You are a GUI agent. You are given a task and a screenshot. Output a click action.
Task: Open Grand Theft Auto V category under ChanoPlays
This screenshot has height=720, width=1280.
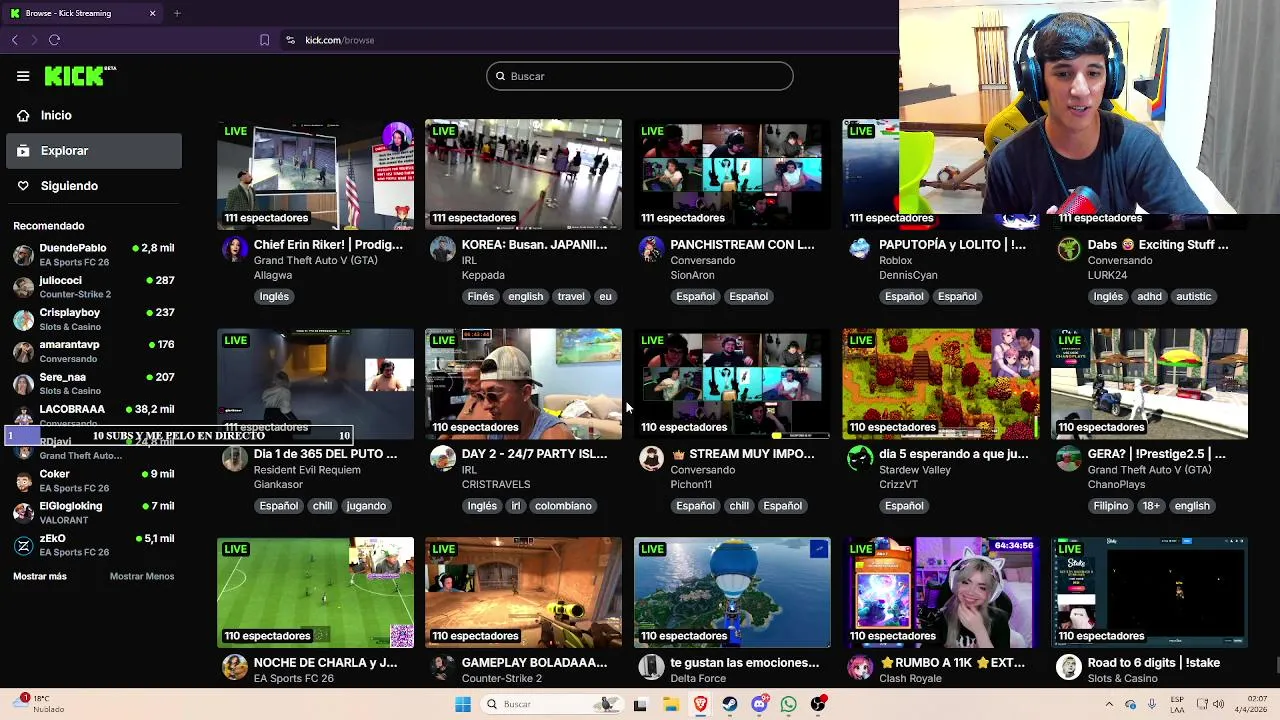point(1150,470)
